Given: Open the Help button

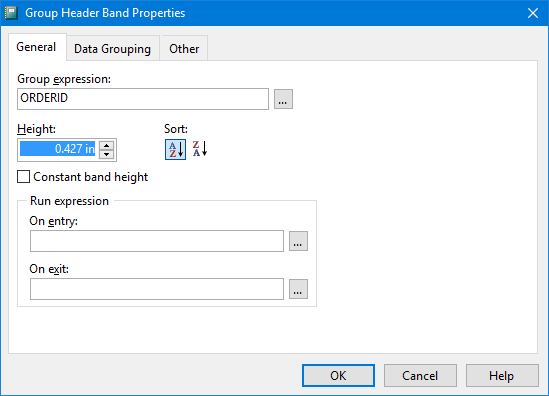Looking at the screenshot, I should pos(502,375).
